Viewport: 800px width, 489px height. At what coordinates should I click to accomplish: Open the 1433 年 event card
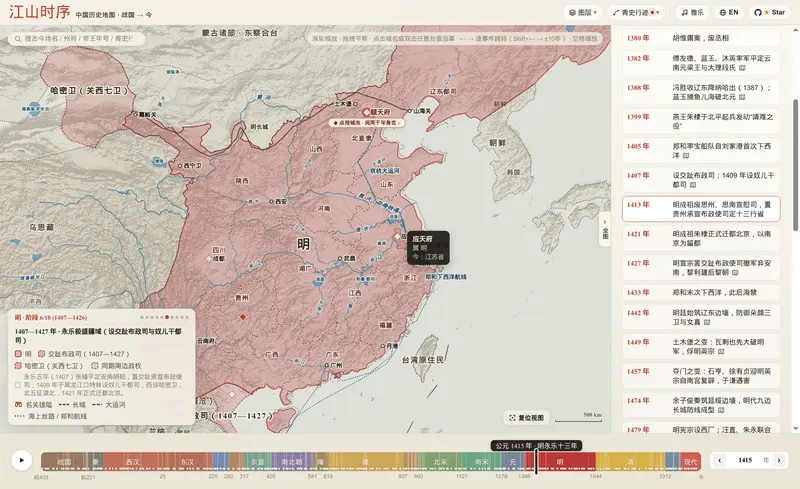coord(701,292)
